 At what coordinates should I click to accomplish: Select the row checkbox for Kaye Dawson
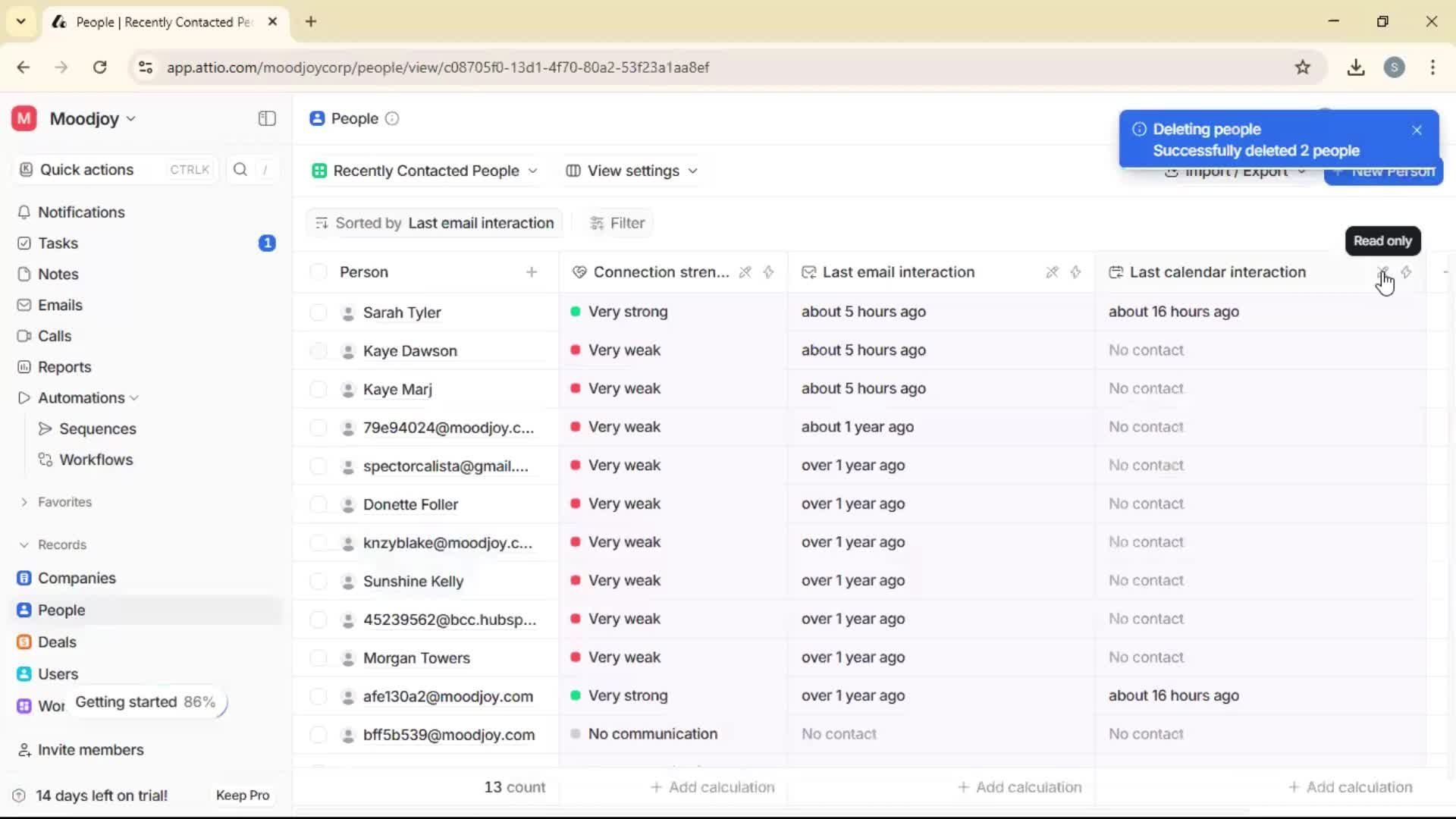(x=318, y=350)
